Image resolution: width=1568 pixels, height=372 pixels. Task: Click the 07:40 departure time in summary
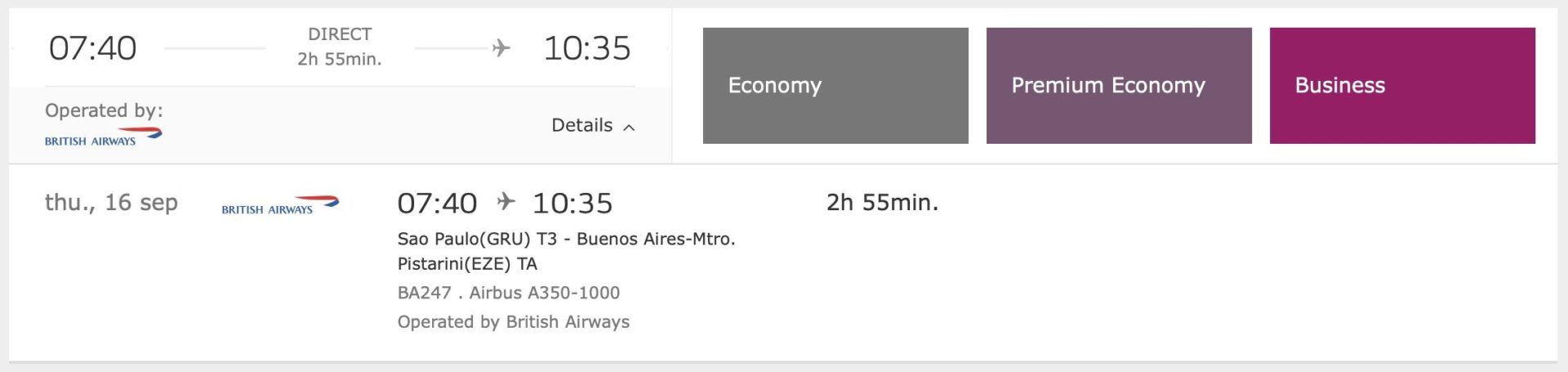pyautogui.click(x=92, y=48)
